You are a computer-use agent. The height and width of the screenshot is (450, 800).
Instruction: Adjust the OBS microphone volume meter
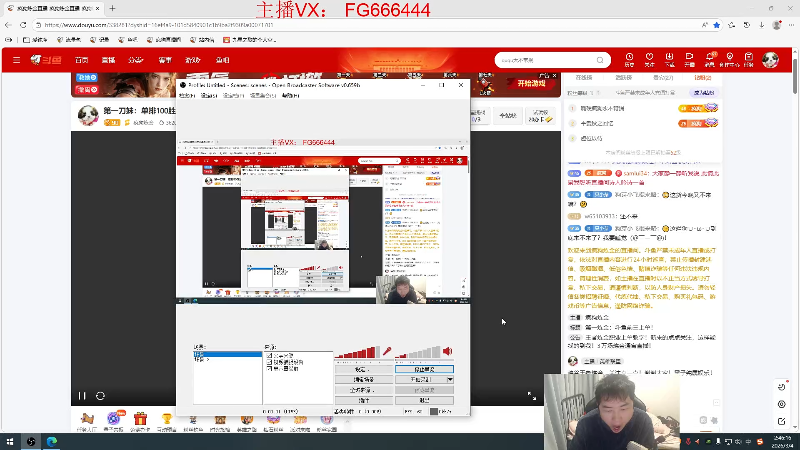tap(359, 352)
